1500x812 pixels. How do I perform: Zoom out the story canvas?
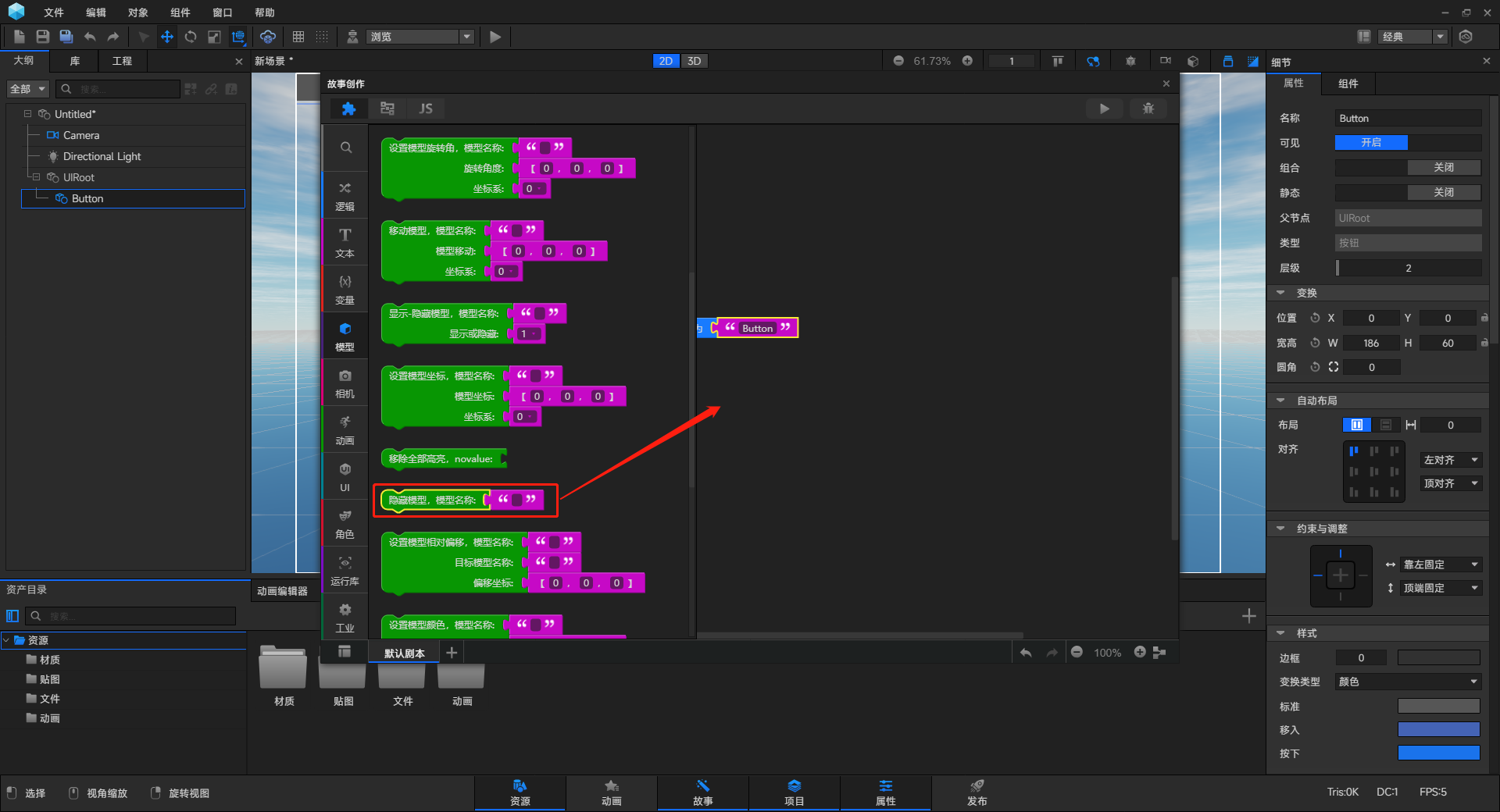[1077, 652]
